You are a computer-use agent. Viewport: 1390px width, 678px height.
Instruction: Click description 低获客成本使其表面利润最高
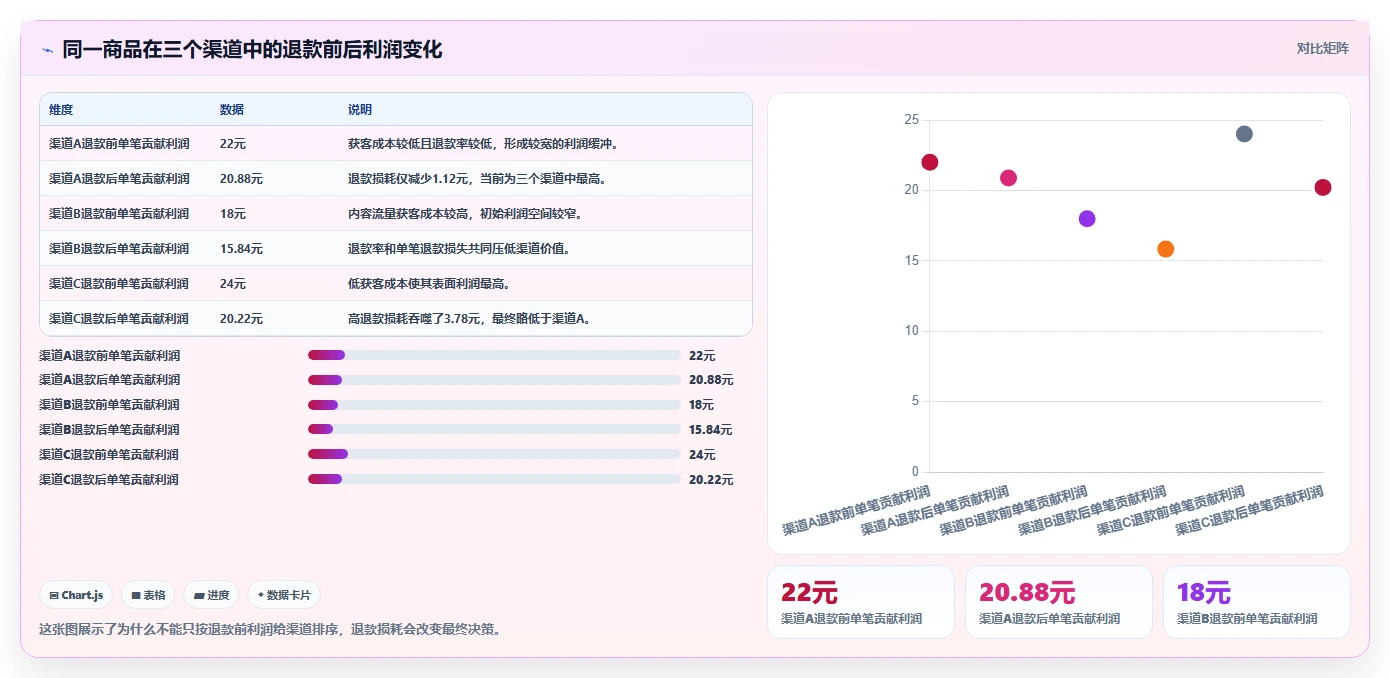pos(429,284)
